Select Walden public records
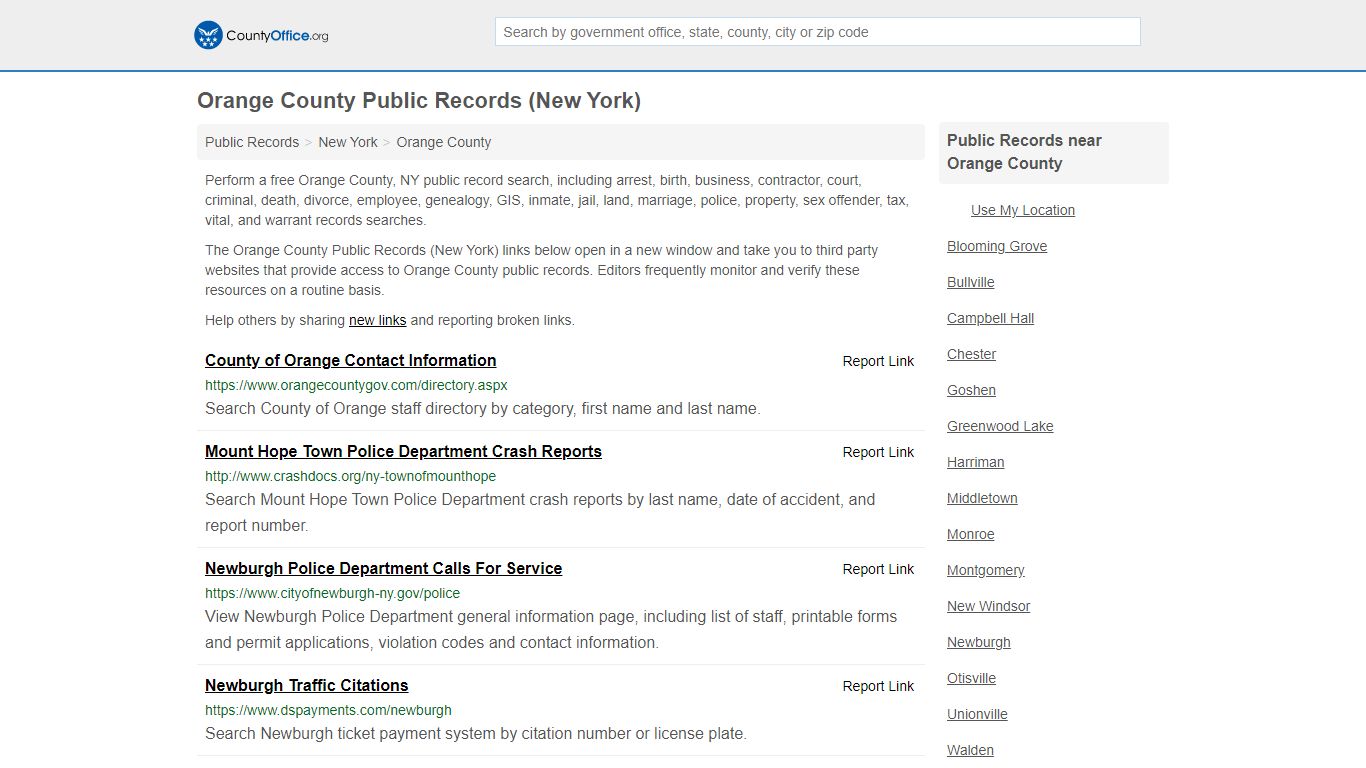This screenshot has height=768, width=1366. point(970,750)
